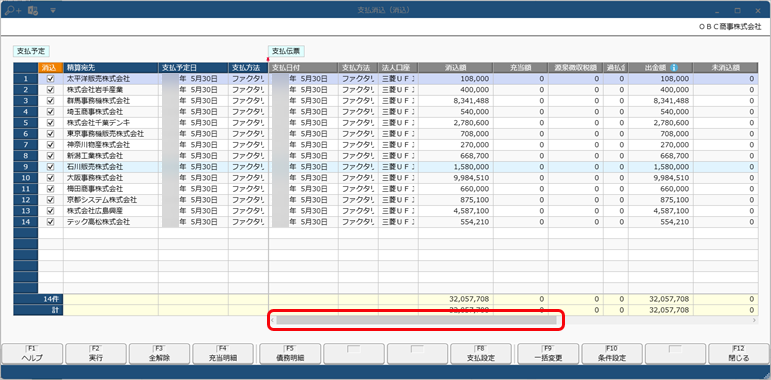The image size is (771, 380).
Task: Click the Excel export icon in title bar
Action: pyautogui.click(x=33, y=10)
